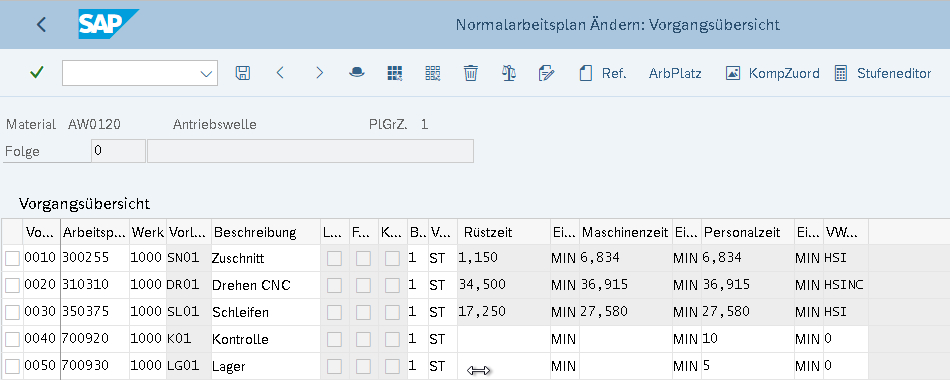The height and width of the screenshot is (380, 950).
Task: Click the document with pencil icon
Action: tap(546, 73)
